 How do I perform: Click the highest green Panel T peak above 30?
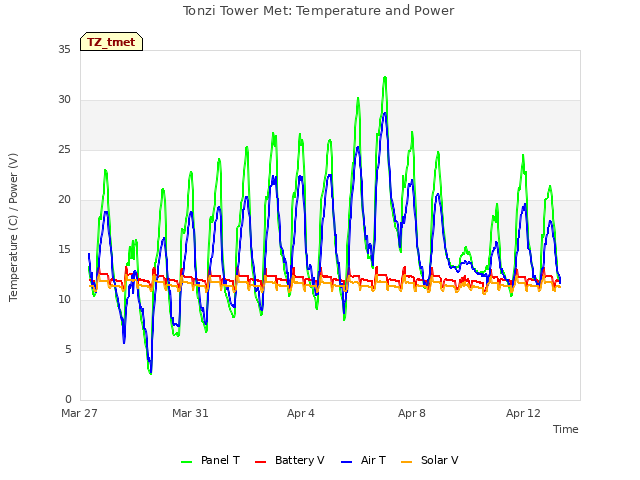click(x=384, y=78)
